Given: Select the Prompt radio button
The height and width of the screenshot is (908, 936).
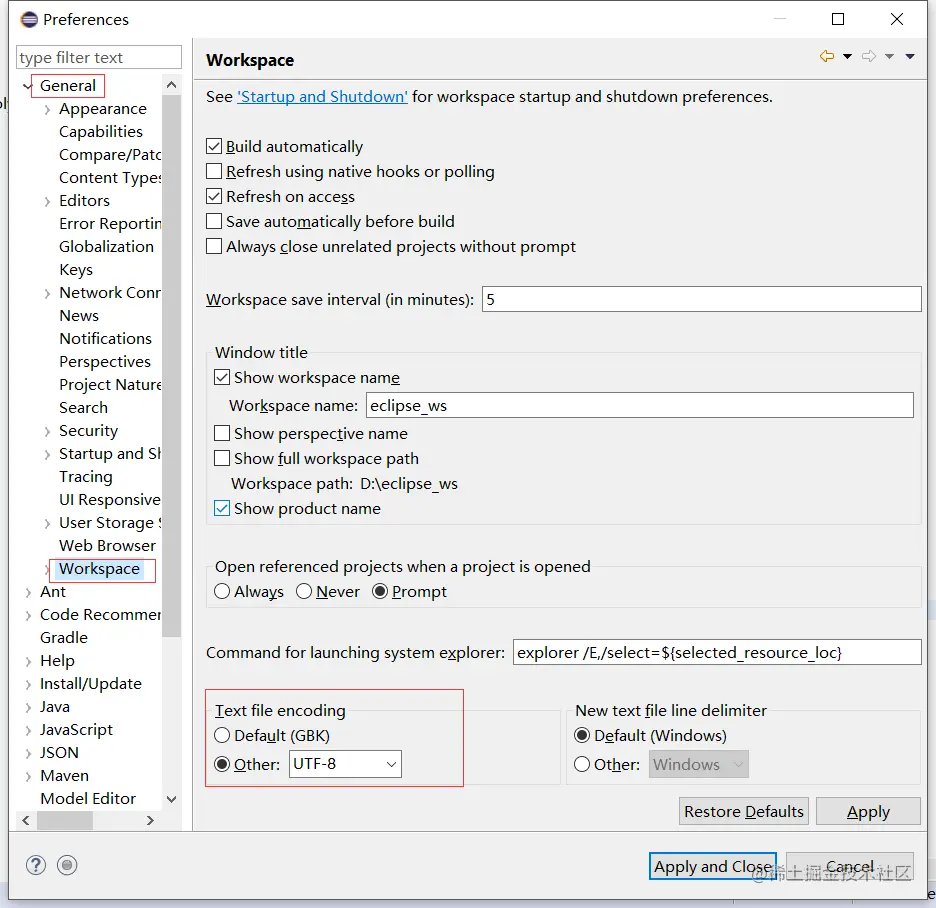Looking at the screenshot, I should [380, 592].
